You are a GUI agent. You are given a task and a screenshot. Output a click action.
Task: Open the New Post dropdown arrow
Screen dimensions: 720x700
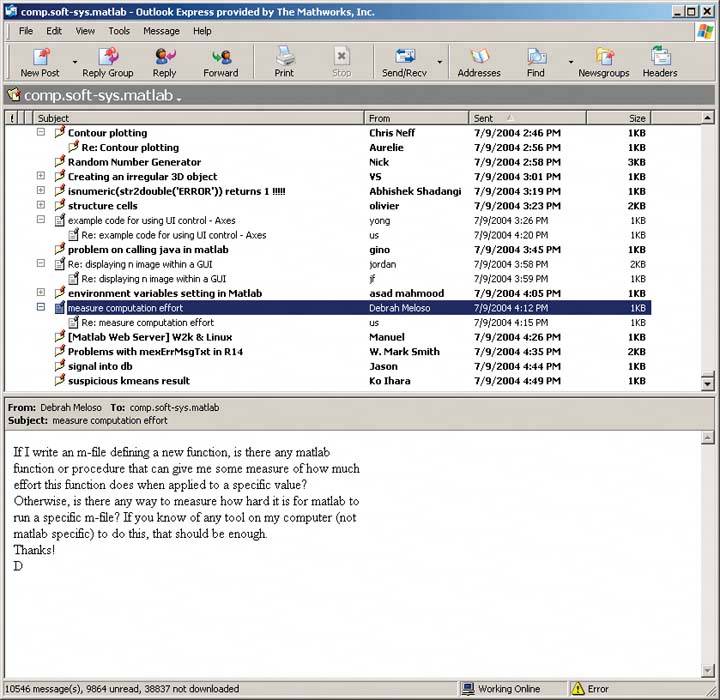coord(75,62)
